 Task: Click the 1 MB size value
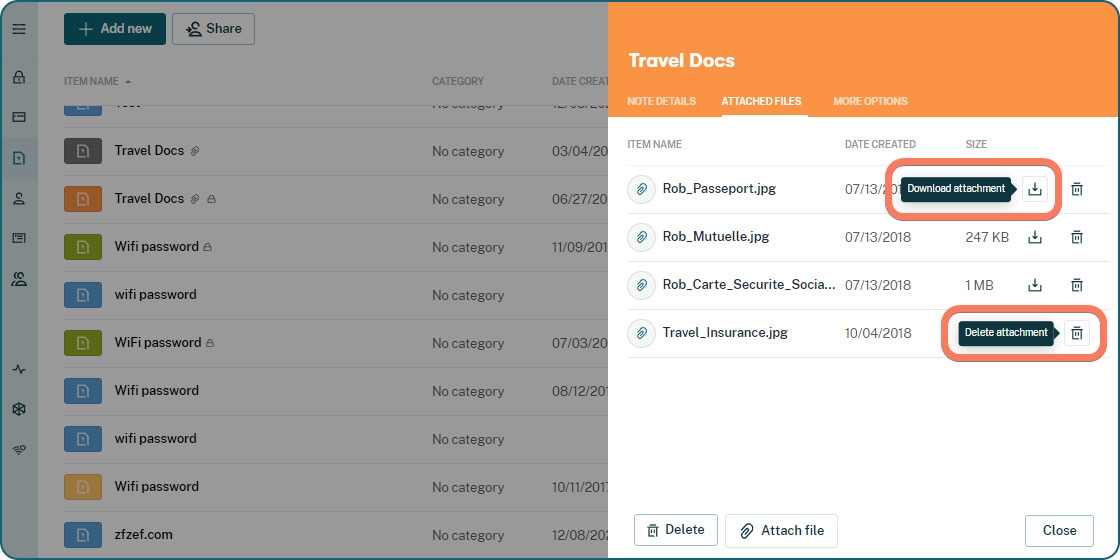click(x=979, y=286)
